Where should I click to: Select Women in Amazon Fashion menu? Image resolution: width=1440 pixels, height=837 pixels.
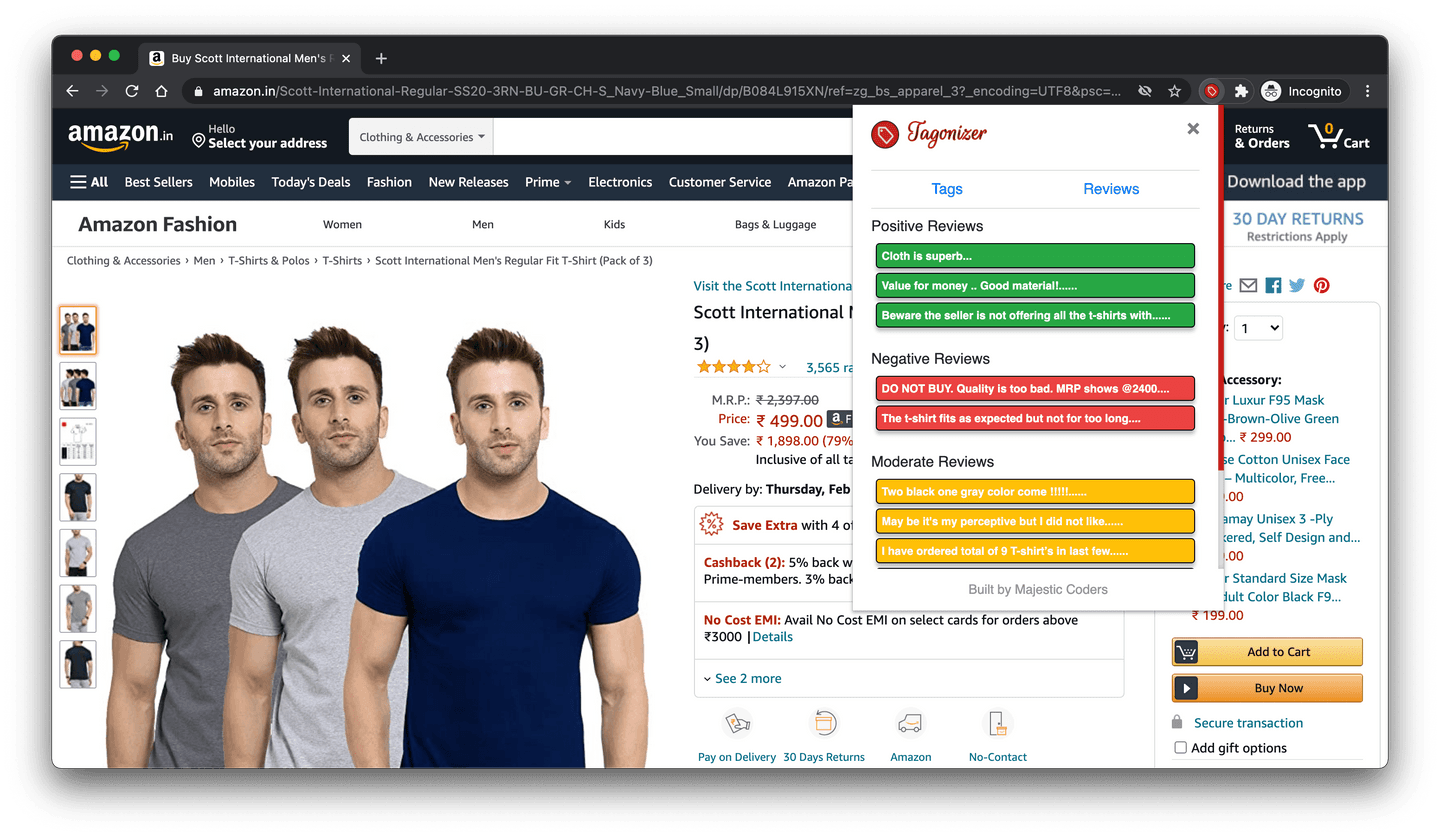[x=342, y=224]
